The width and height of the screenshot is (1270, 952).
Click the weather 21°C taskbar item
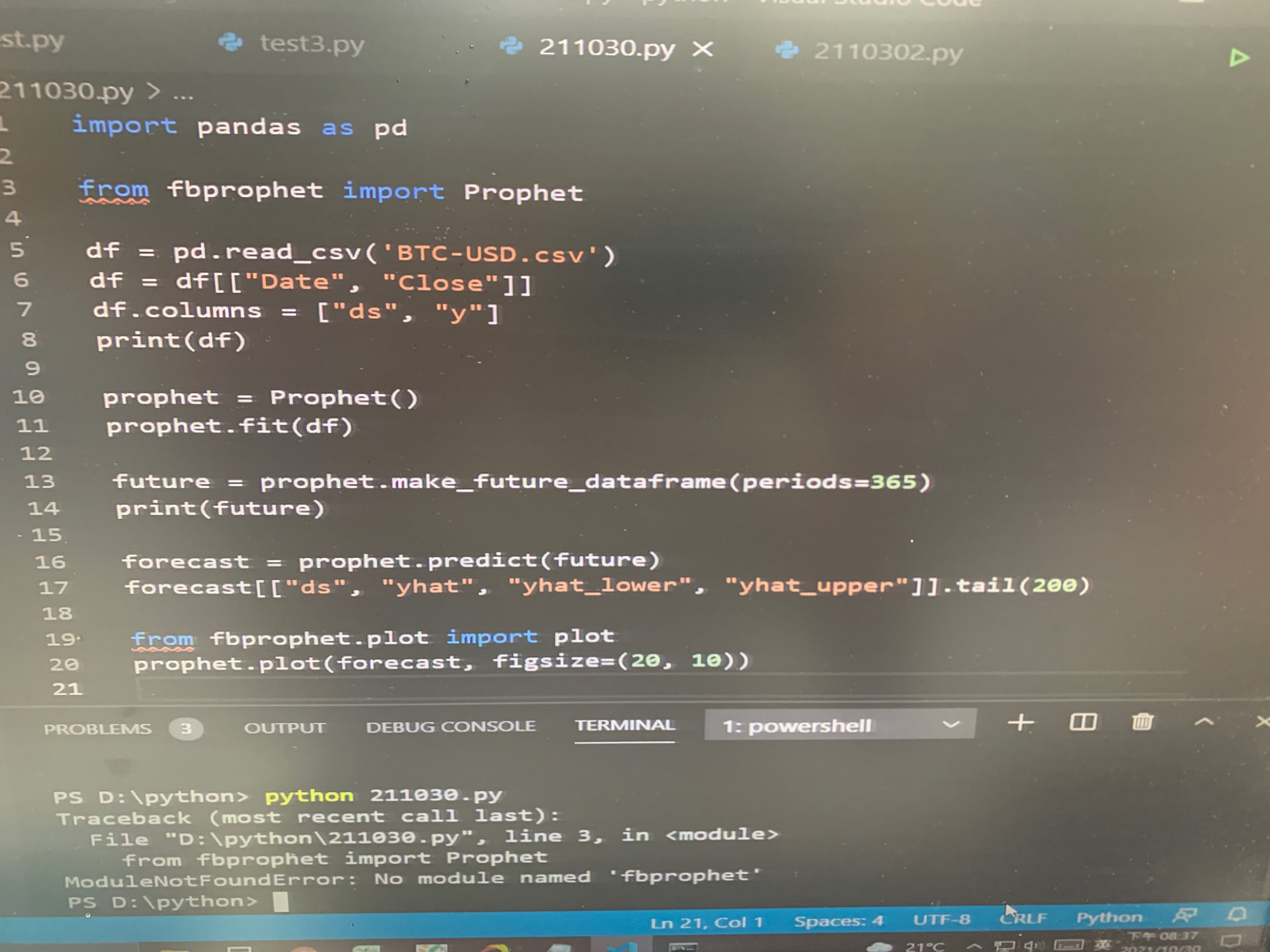tap(906, 946)
